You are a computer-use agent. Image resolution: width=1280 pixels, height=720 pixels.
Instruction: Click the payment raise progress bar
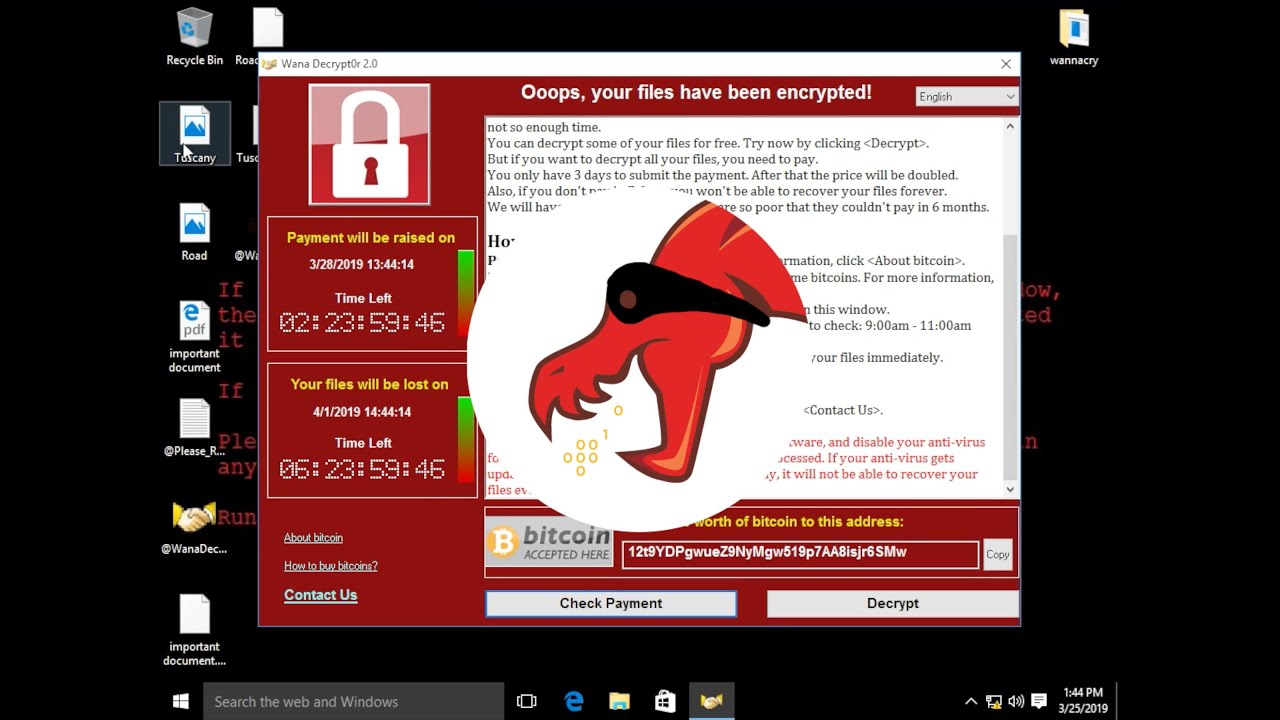(466, 292)
